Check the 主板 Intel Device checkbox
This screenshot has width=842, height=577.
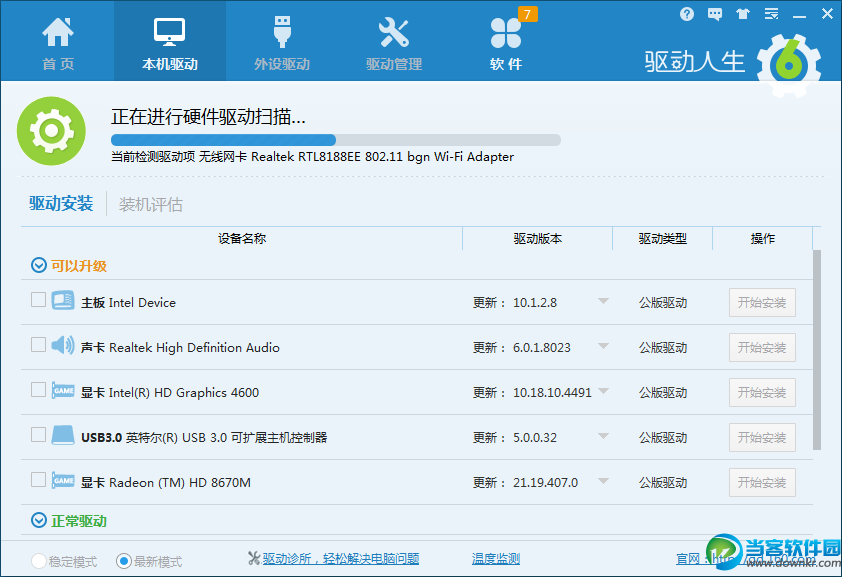point(38,299)
